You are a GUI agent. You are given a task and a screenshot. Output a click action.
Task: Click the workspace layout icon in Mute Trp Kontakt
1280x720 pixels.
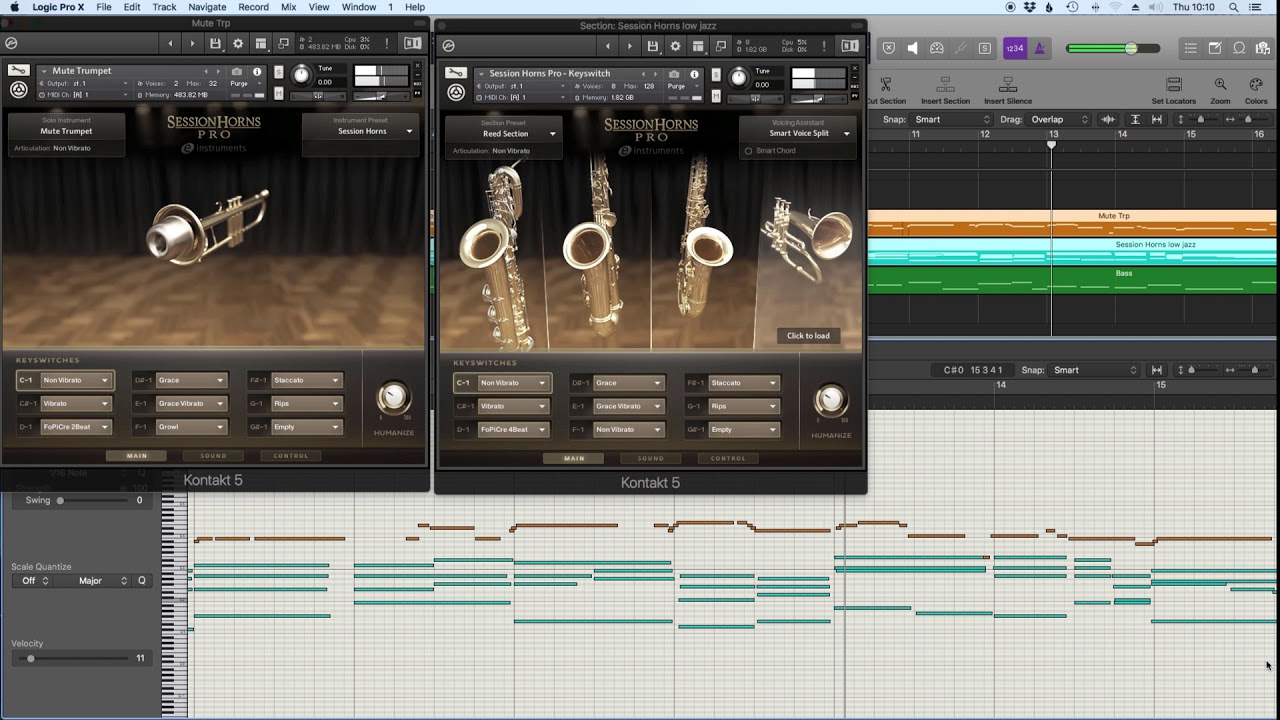[261, 44]
